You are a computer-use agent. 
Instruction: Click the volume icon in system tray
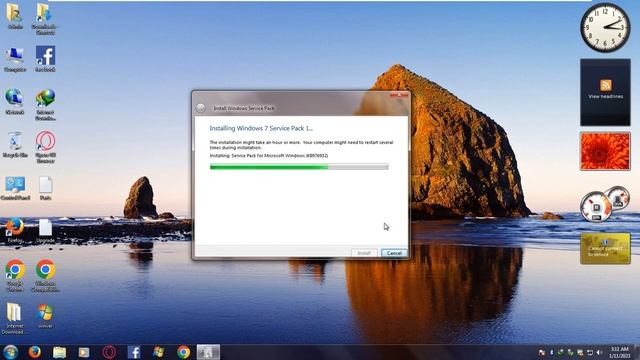pyautogui.click(x=599, y=352)
